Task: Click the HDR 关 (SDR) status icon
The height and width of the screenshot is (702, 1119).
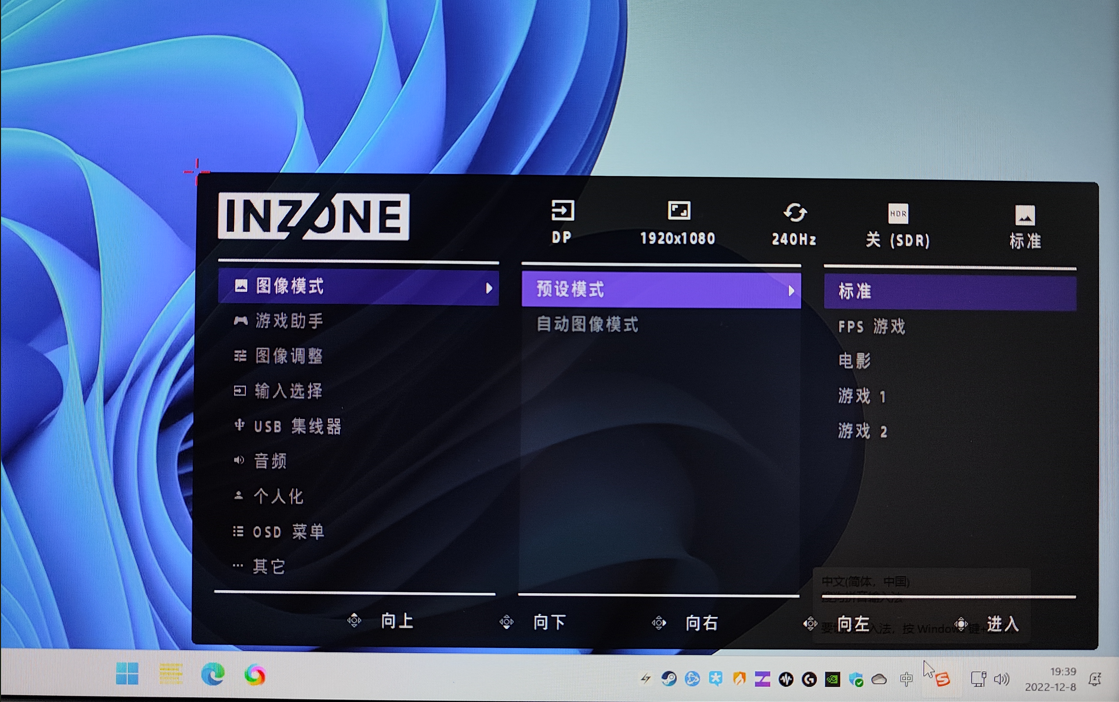Action: 898,214
